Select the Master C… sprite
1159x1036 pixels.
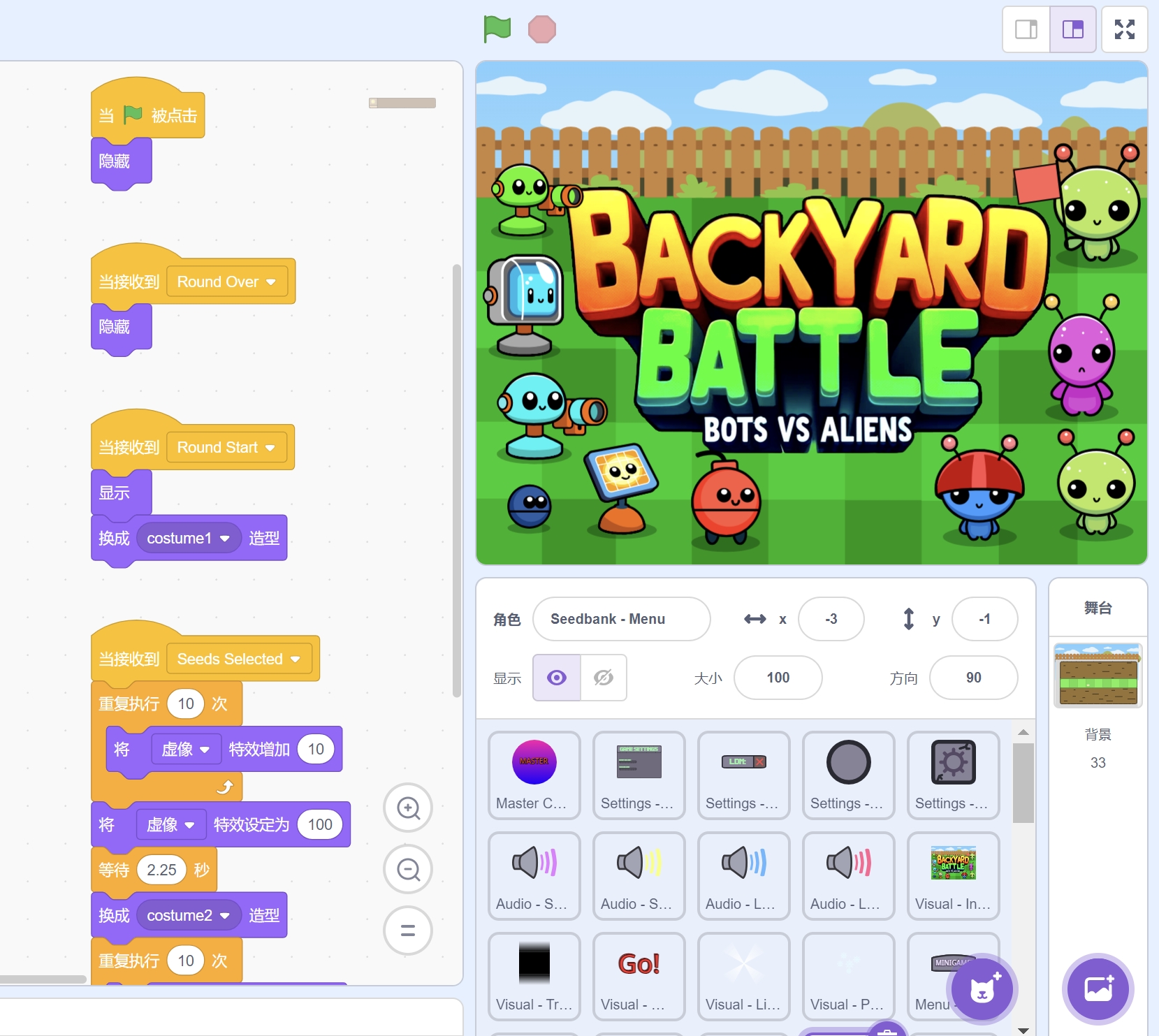pyautogui.click(x=534, y=775)
